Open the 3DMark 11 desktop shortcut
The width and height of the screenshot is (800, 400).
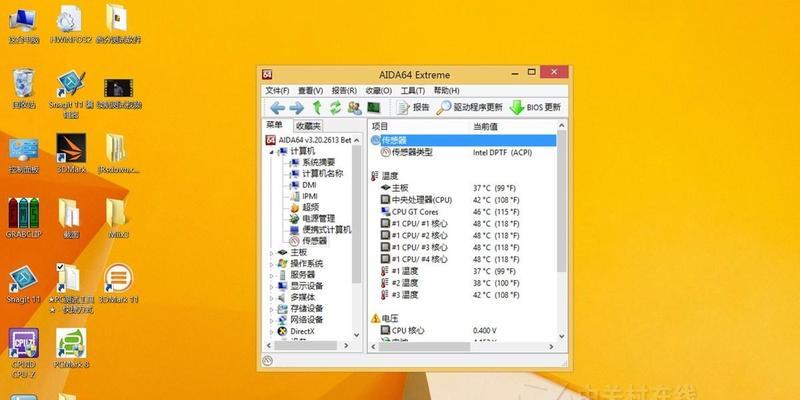pos(118,283)
